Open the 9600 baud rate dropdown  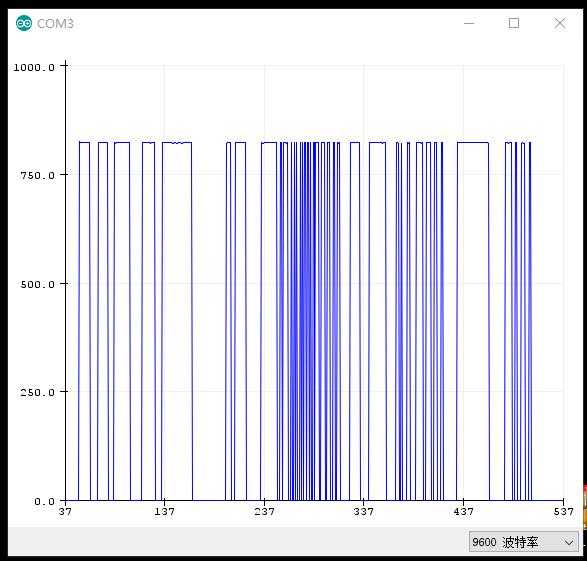tap(523, 542)
